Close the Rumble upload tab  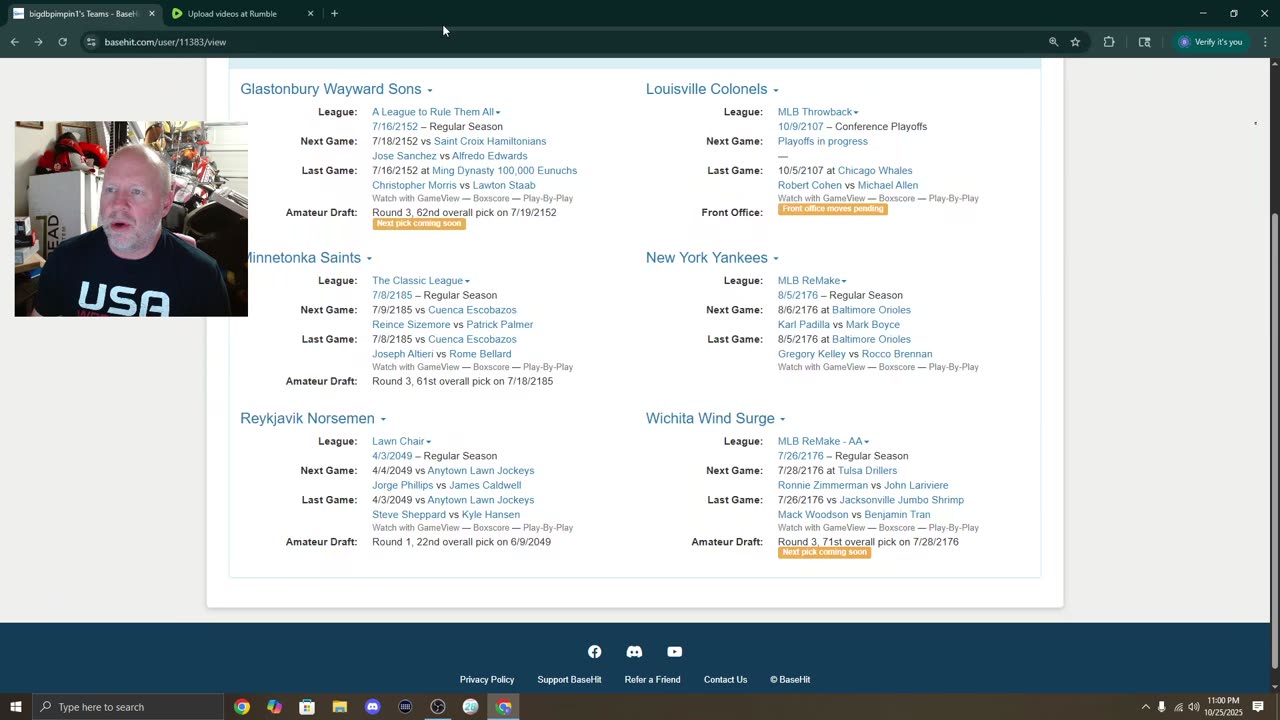click(x=310, y=14)
